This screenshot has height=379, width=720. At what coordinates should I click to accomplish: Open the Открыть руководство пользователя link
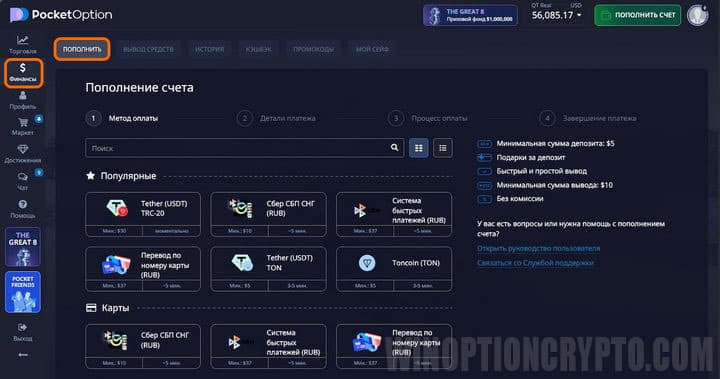538,248
